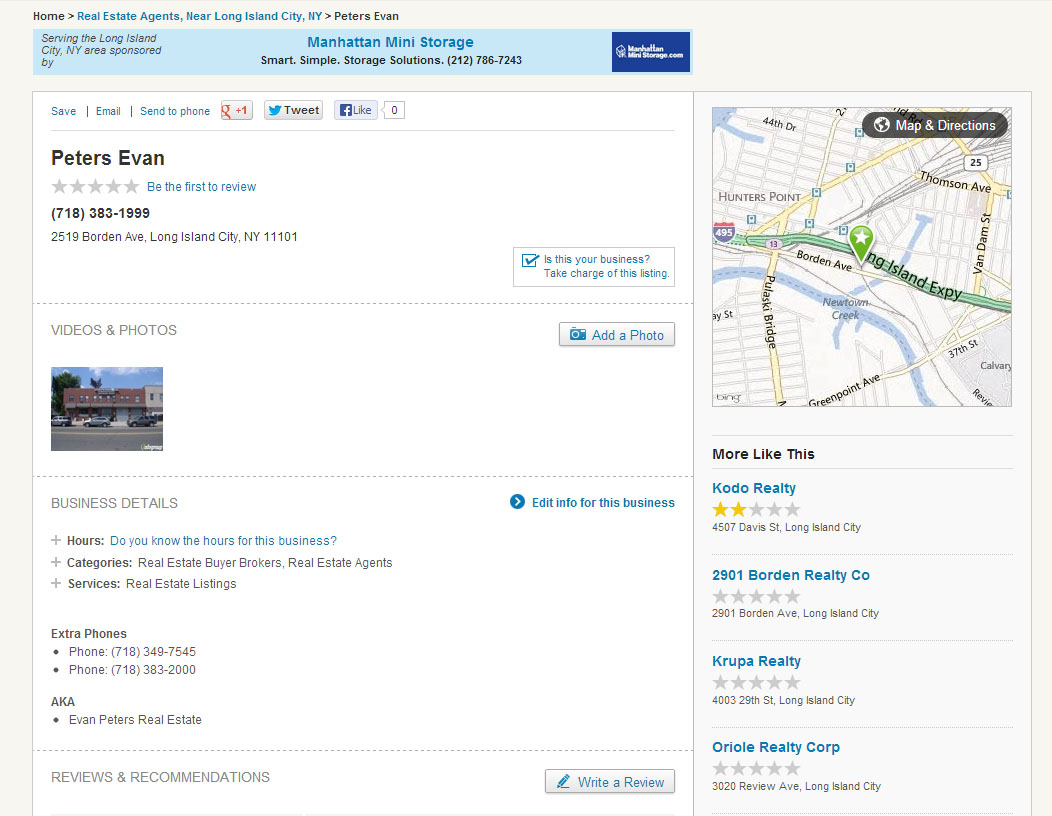Click the Facebook Like button
1052x816 pixels.
355,111
